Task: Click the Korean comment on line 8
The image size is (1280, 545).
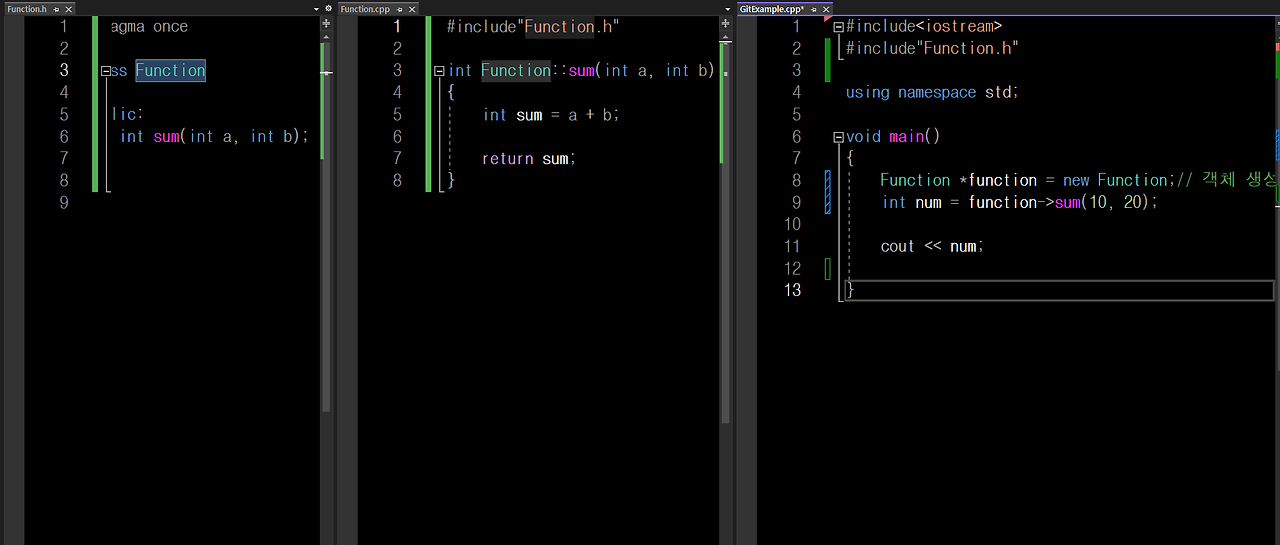Action: point(1229,180)
